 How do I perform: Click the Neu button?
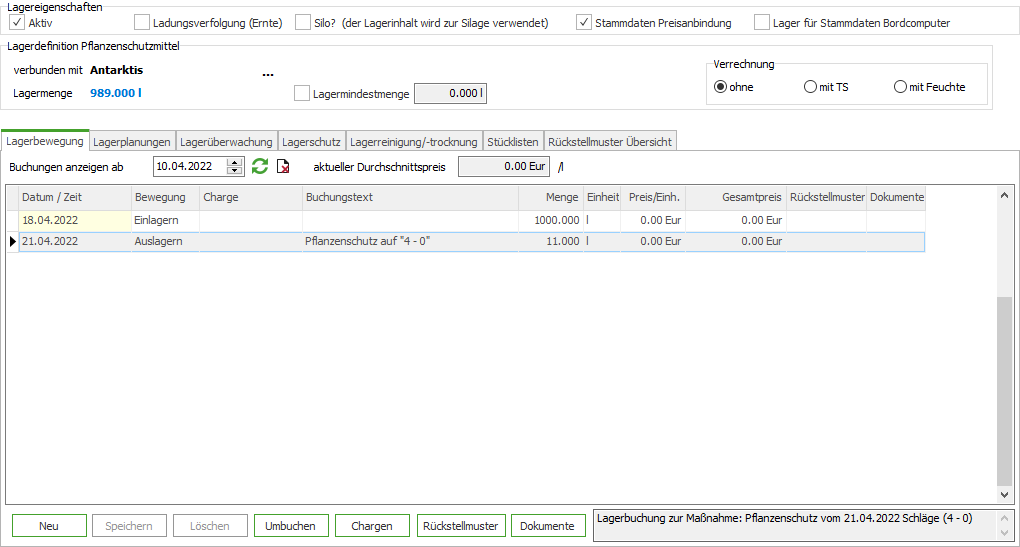[49, 526]
